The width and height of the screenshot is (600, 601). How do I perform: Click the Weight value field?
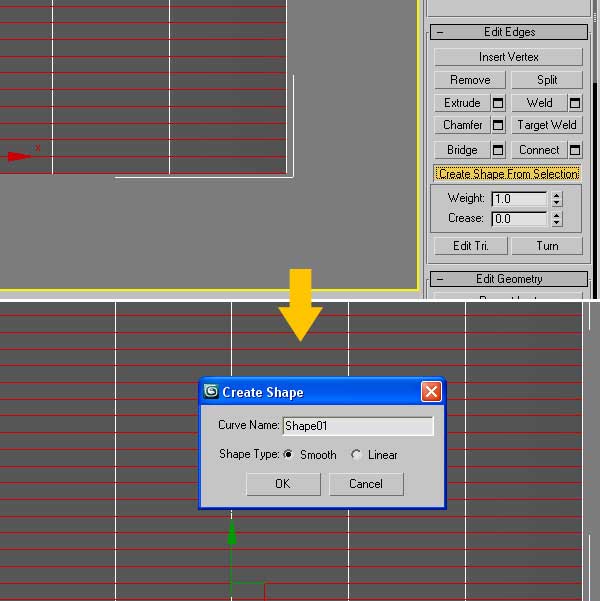tap(519, 199)
